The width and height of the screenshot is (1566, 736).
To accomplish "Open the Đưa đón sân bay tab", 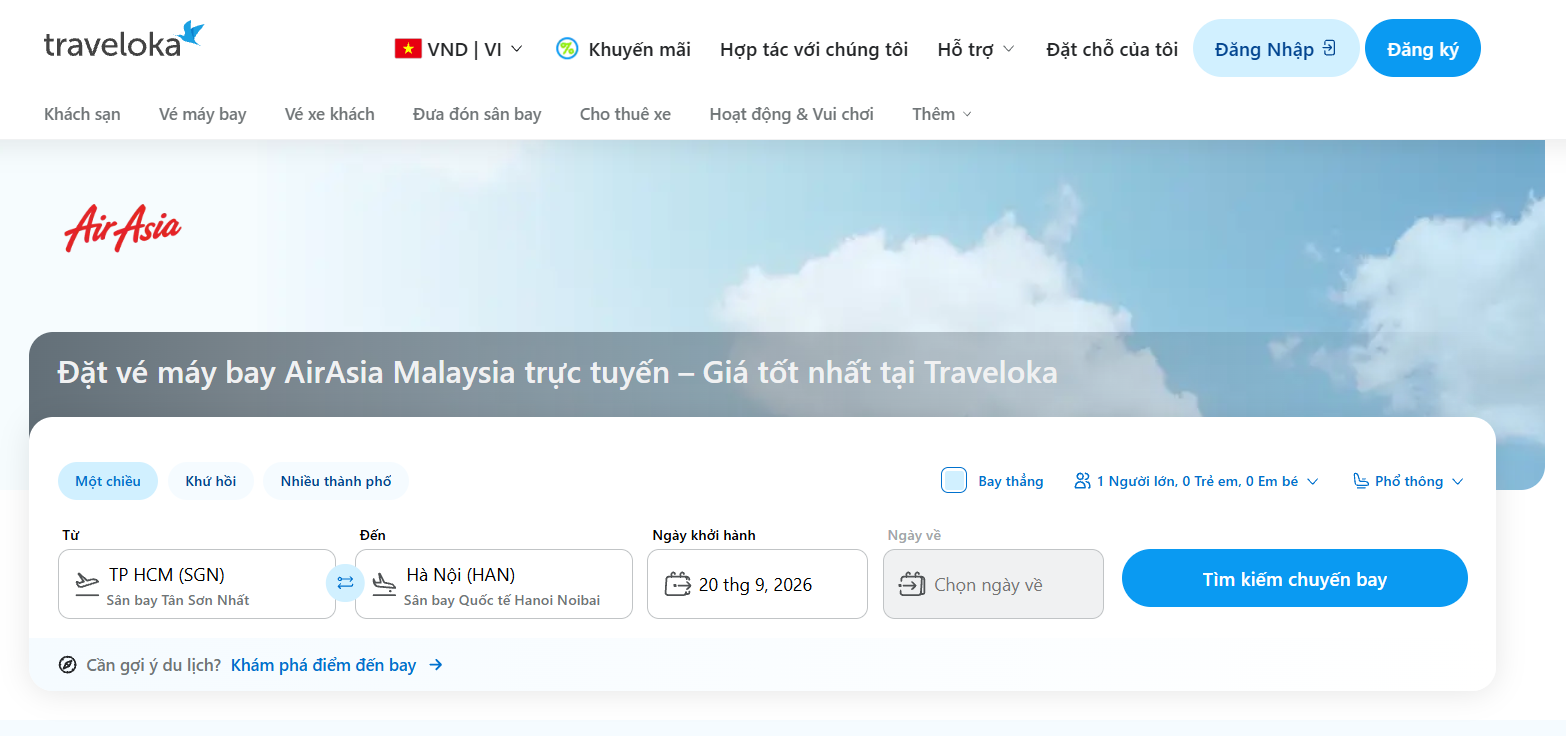I will (x=477, y=114).
